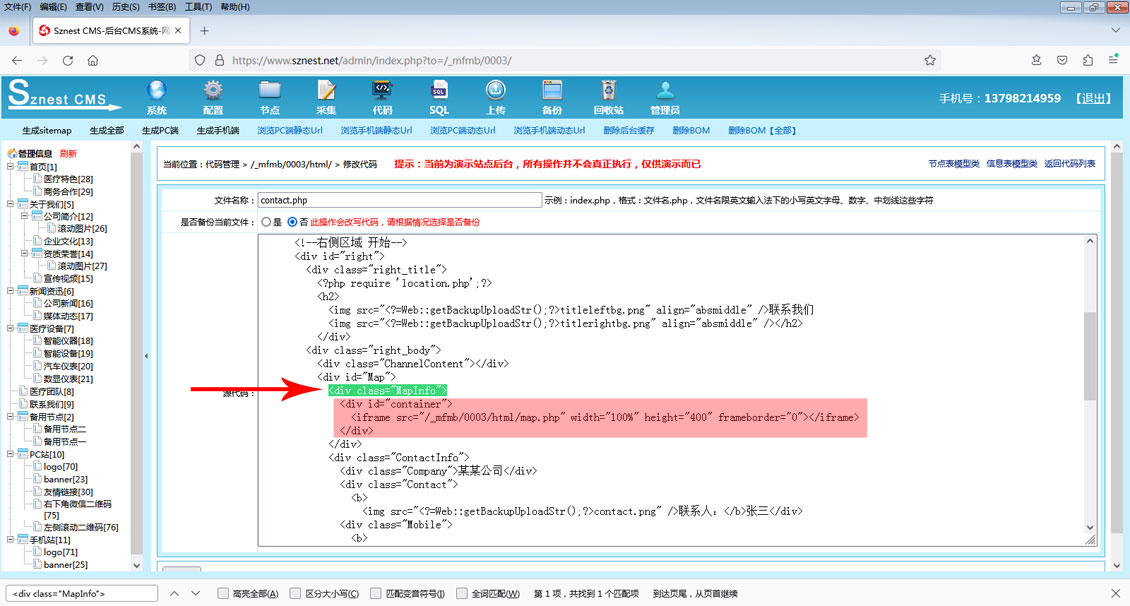Collapse the 医疗设备[7] tree node
The image size is (1130, 606).
pyautogui.click(x=10, y=329)
